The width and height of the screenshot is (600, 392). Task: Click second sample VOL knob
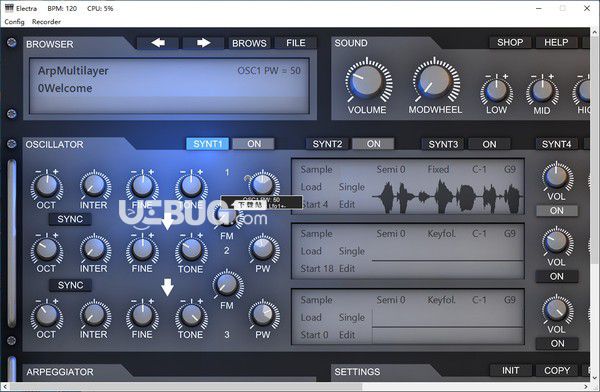[557, 242]
